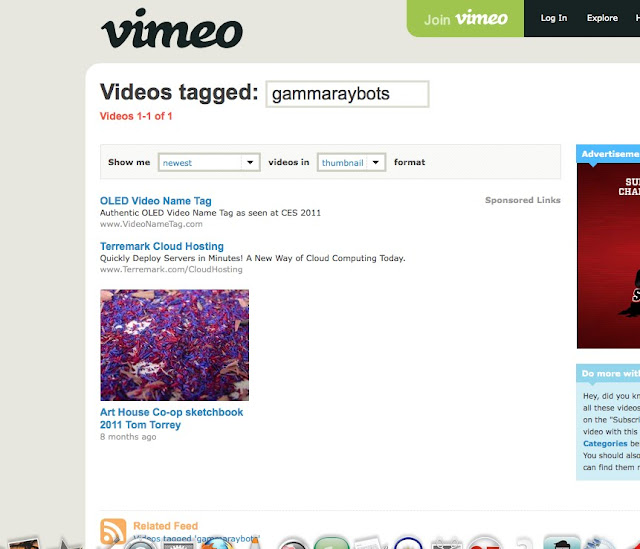
Task: Open the Explore menu item
Action: coord(602,18)
